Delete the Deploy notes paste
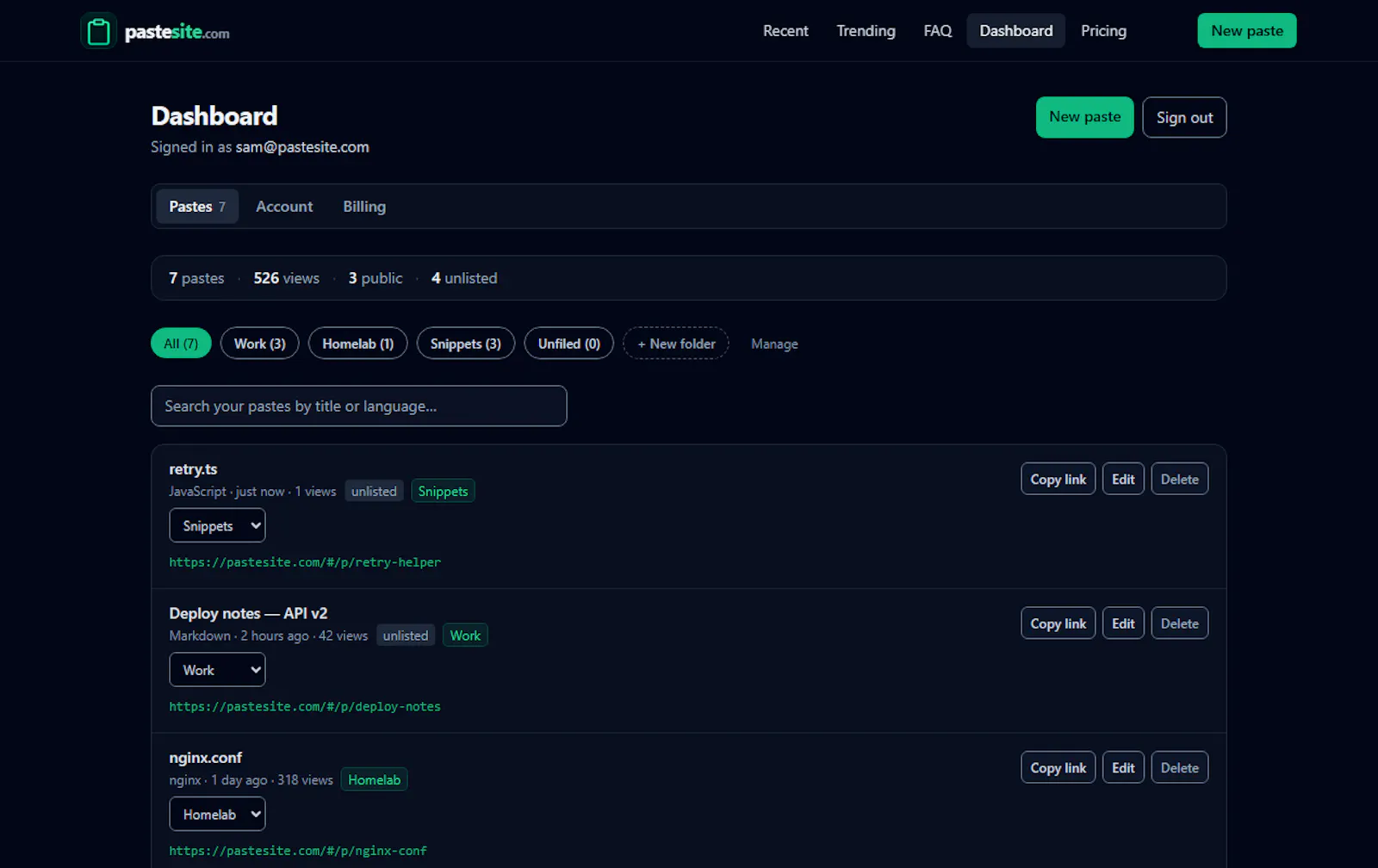Viewport: 1378px width, 868px height. tap(1179, 623)
